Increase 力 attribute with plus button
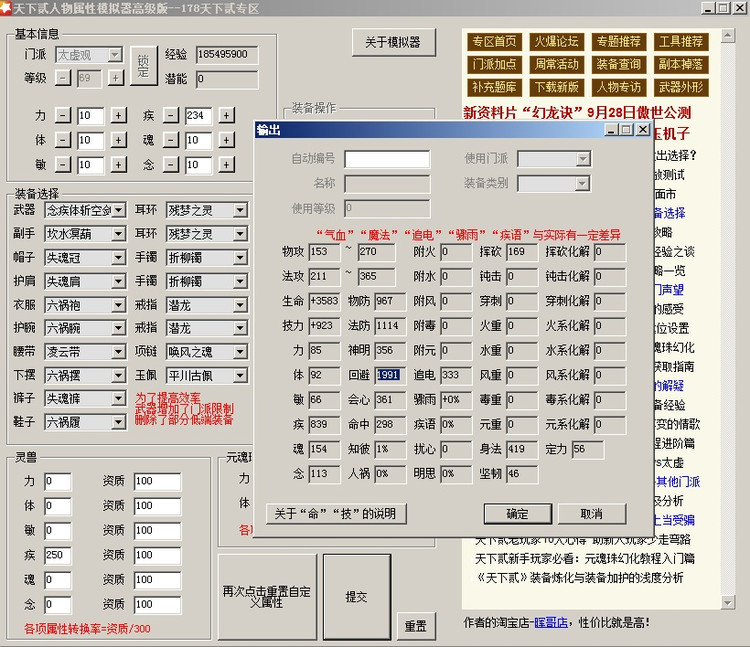The image size is (750, 647). pos(118,115)
